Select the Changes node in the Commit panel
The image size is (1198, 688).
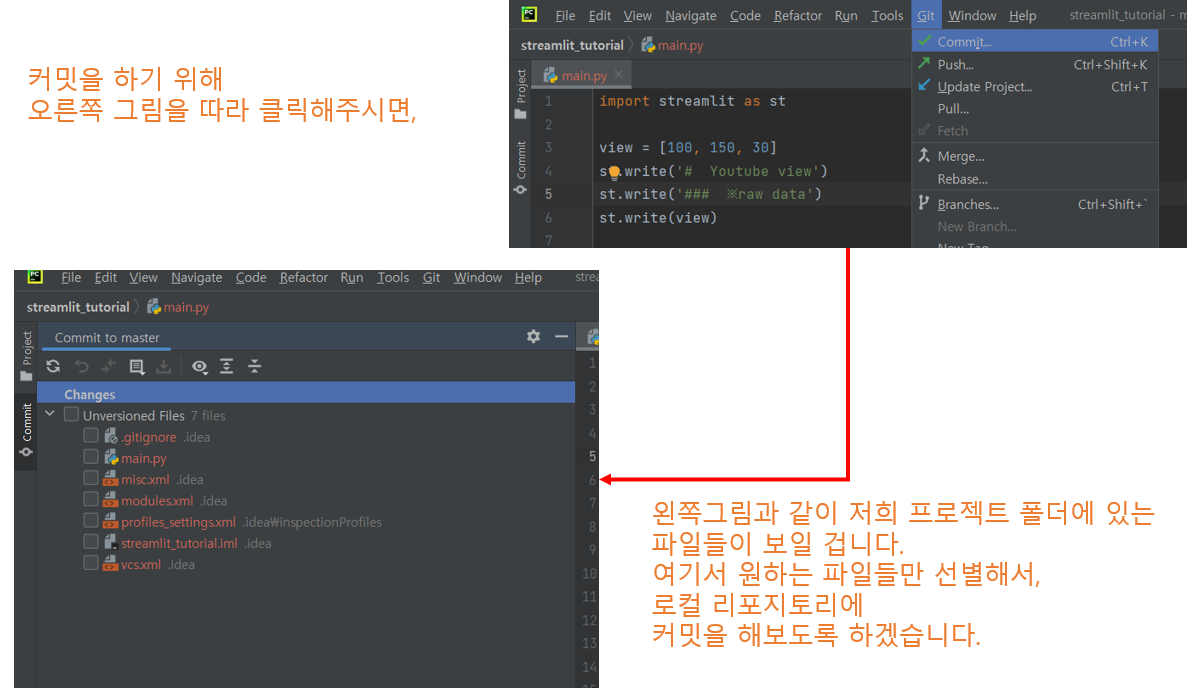click(306, 394)
